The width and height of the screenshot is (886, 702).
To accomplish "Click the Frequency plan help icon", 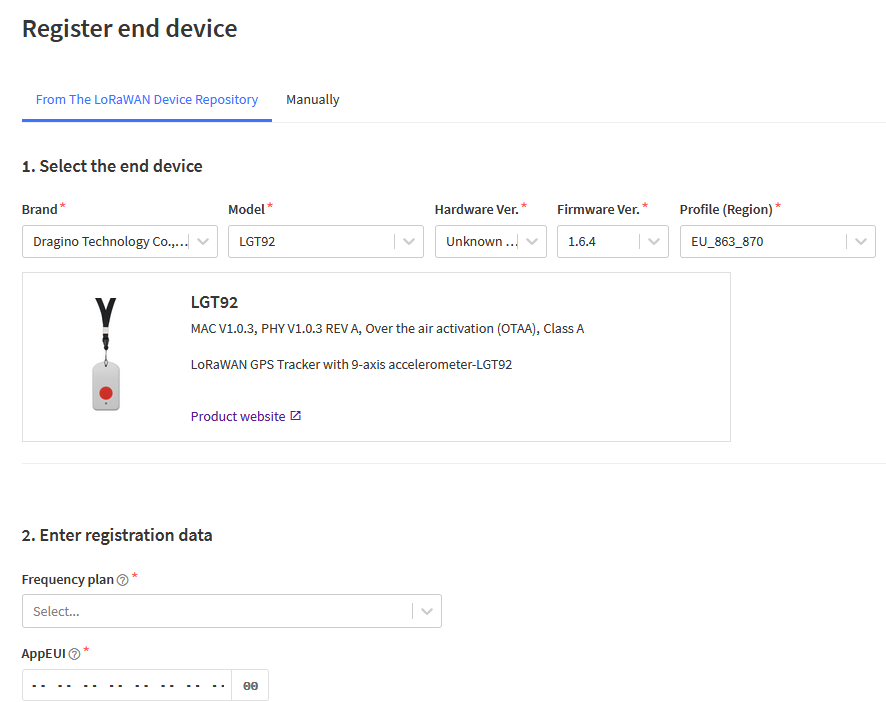I will (x=122, y=580).
